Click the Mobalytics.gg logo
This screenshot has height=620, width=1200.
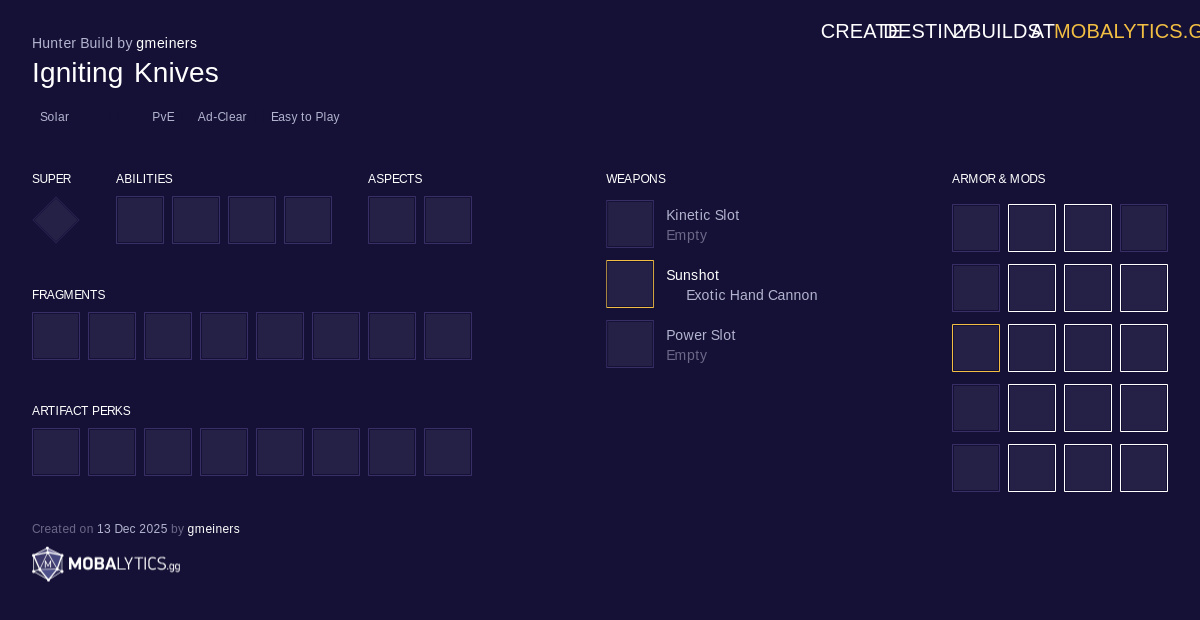(x=106, y=564)
